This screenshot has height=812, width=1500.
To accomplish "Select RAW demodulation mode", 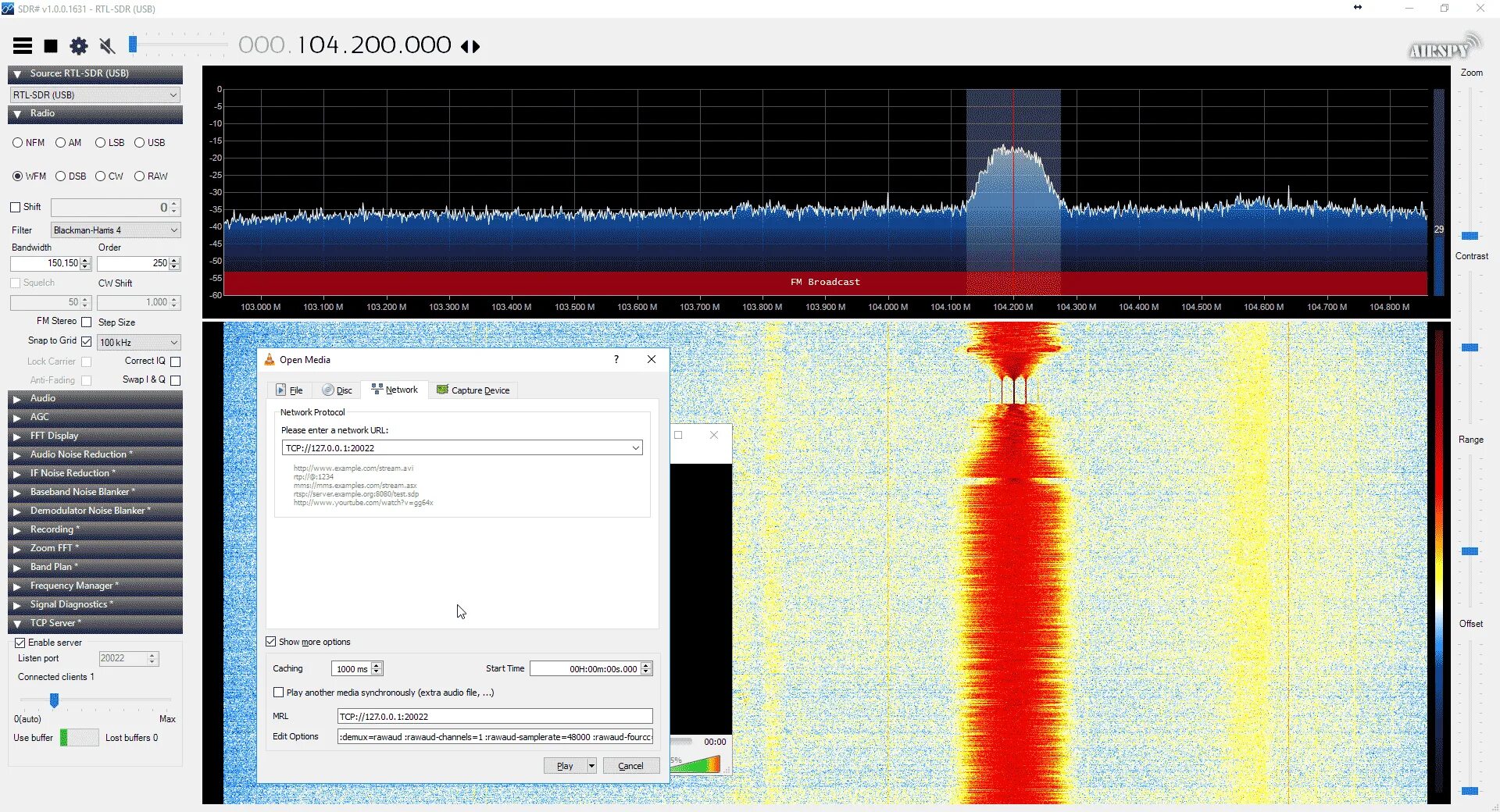I will [x=151, y=176].
